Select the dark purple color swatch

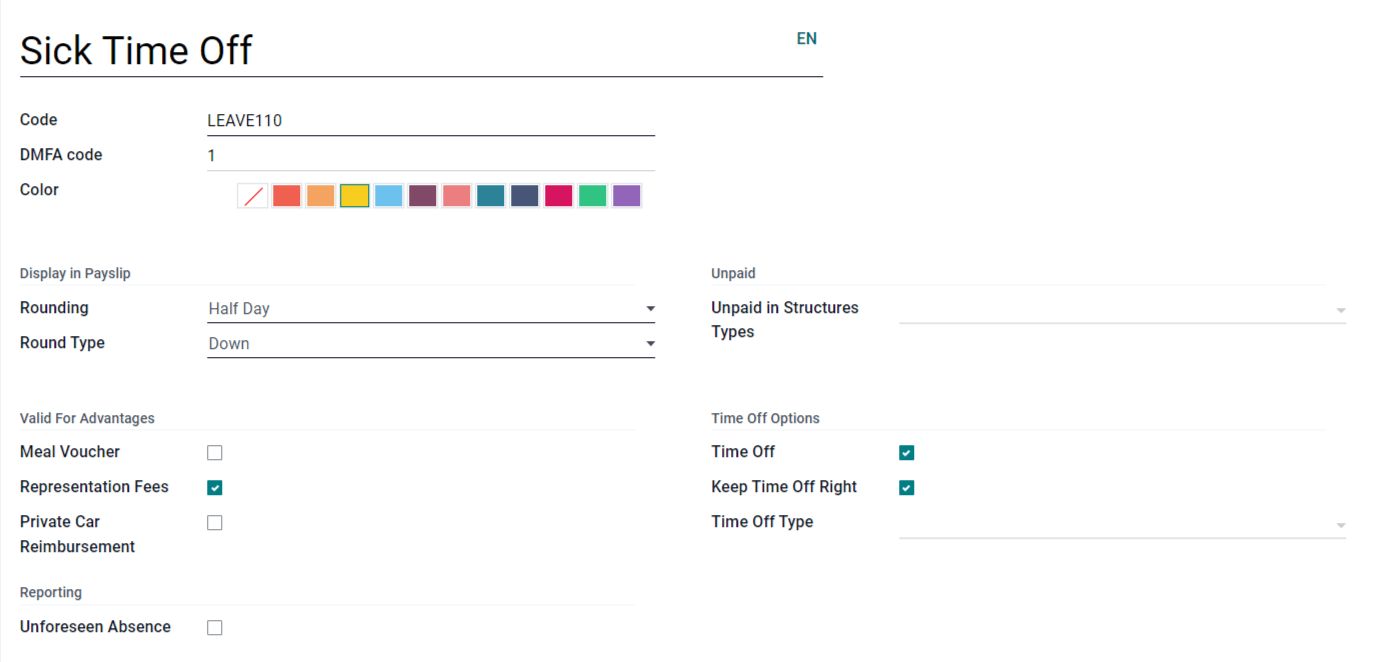point(422,195)
